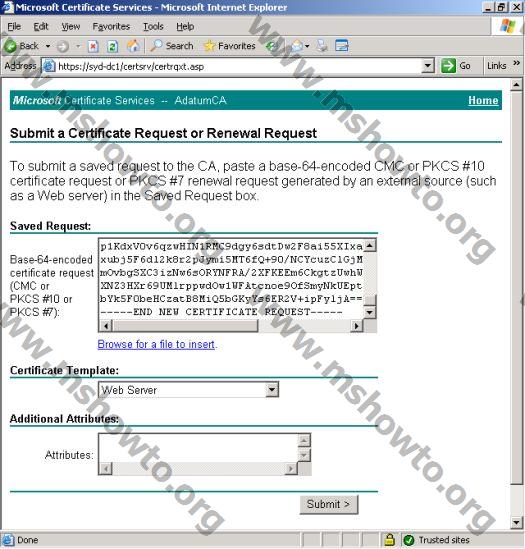Minimize the Internet Explorer window
Viewport: 525px width, 549px height.
488,7
